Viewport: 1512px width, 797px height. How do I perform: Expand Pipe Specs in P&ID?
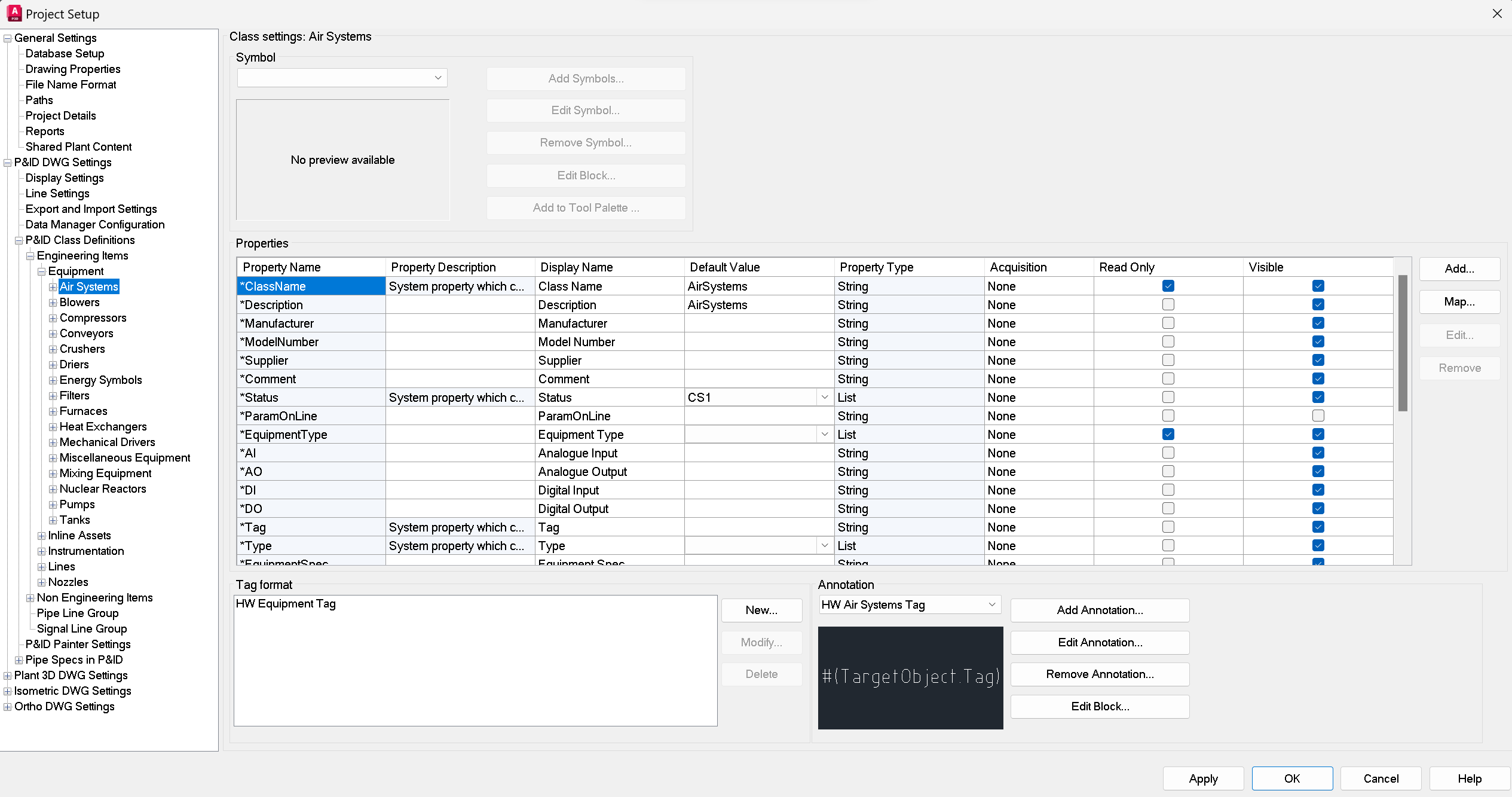click(19, 659)
